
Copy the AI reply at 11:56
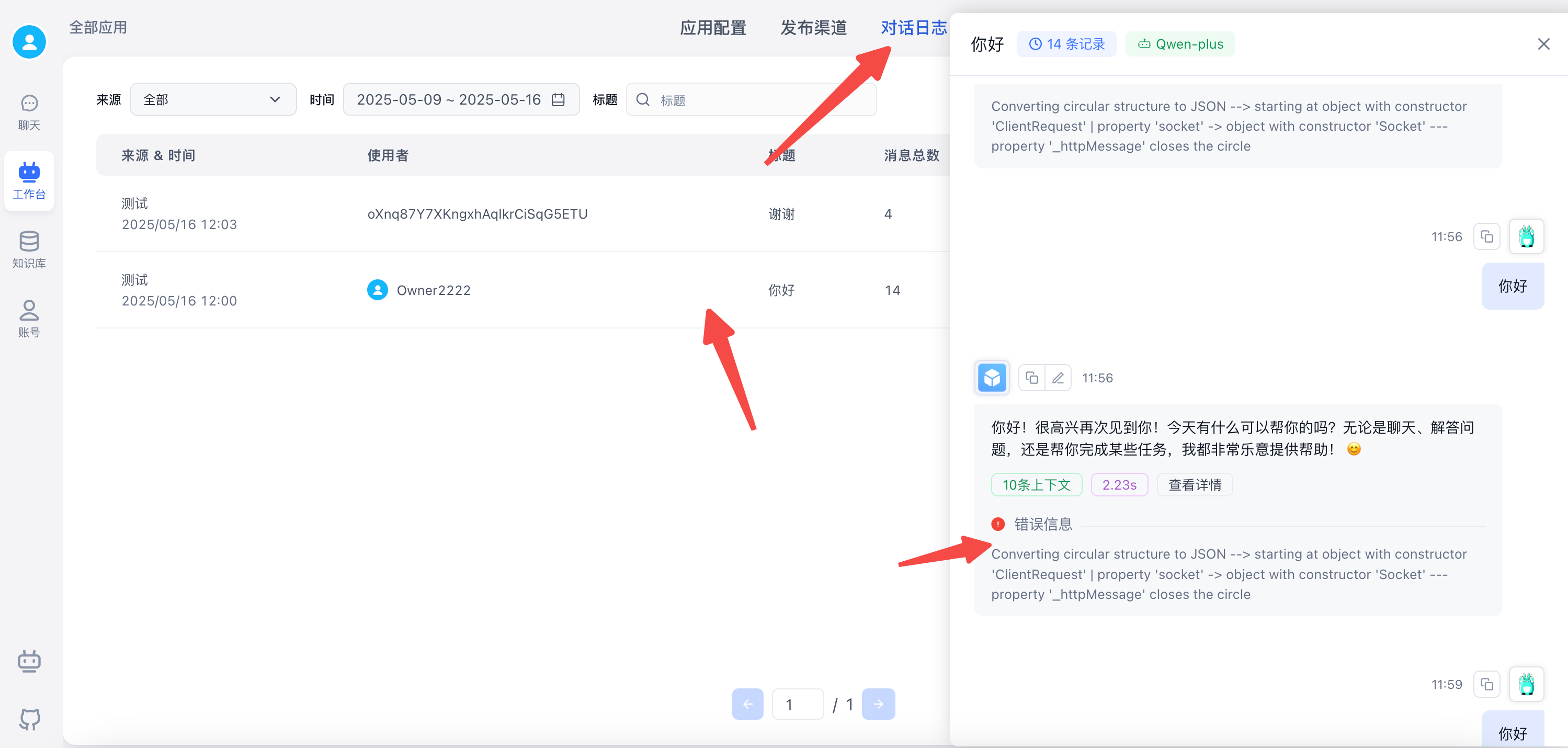1032,378
